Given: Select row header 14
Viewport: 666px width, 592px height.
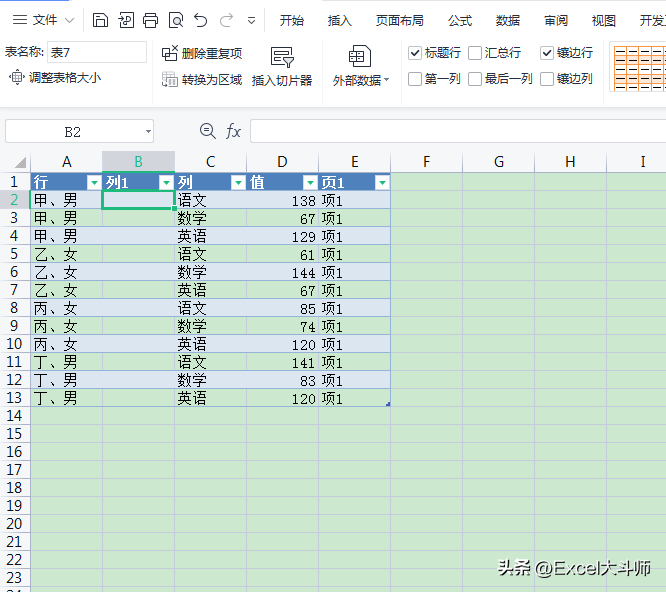Looking at the screenshot, I should pyautogui.click(x=14, y=416).
